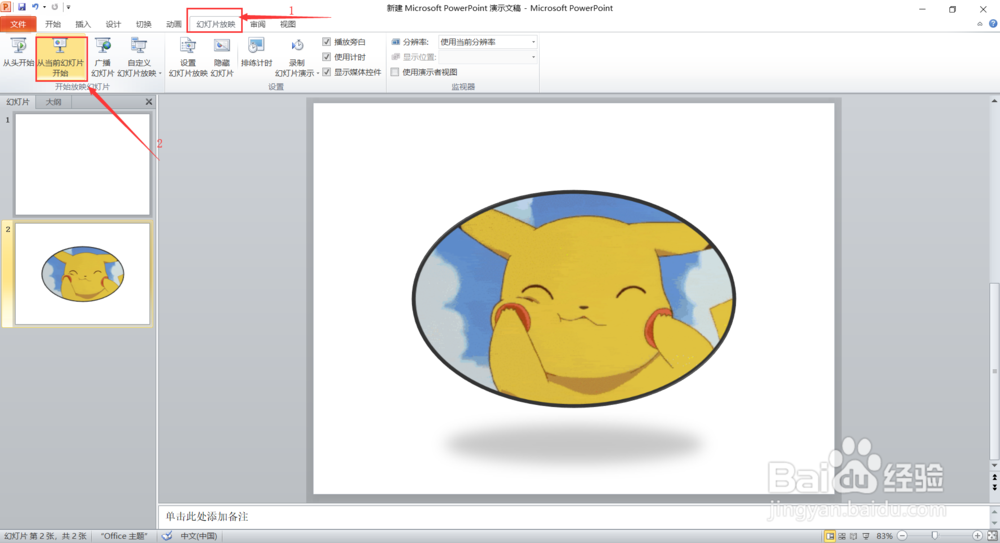Click notes area 单击此处添加备注
Screen dimensions: 1000x543
[207, 516]
